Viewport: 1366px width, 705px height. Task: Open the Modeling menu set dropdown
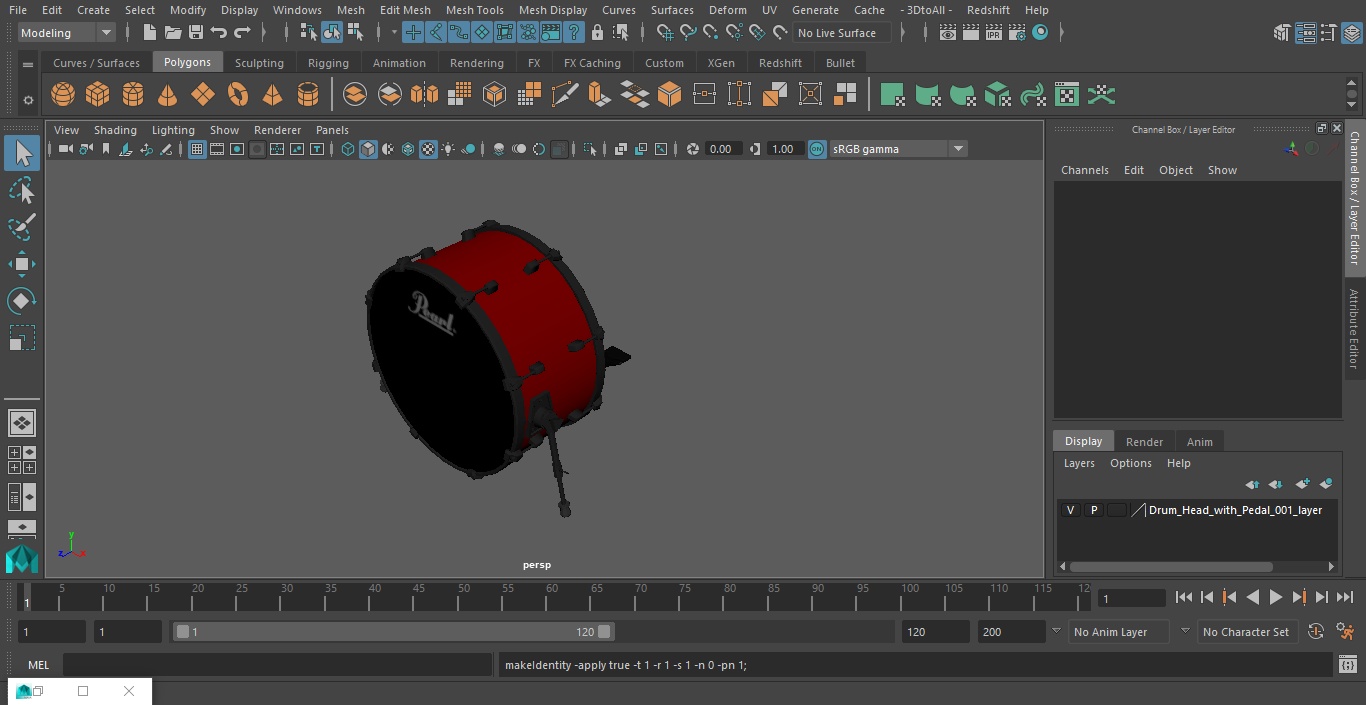67,33
